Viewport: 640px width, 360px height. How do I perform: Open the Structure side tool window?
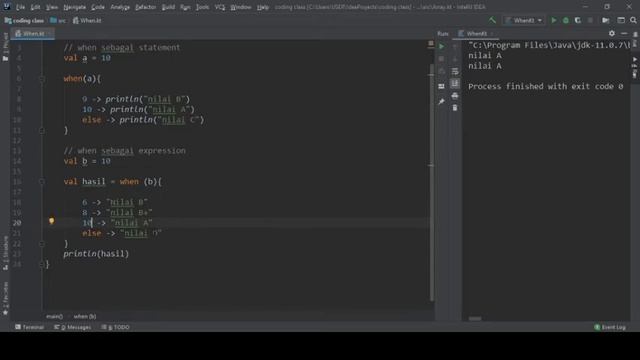coord(5,253)
